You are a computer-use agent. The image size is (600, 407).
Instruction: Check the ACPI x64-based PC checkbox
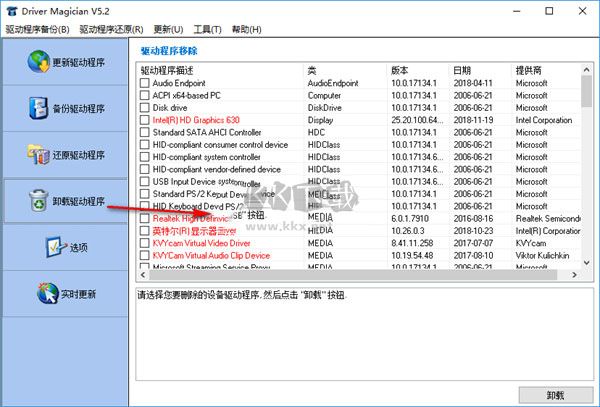(145, 95)
